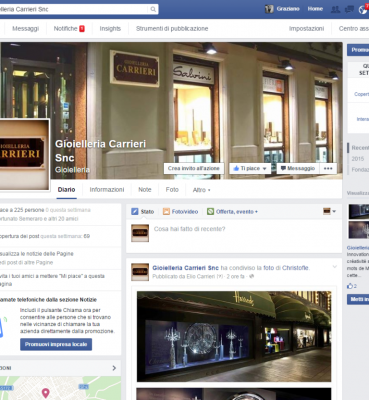
Task: Open messages chat icon in top bar
Action: pos(349,9)
